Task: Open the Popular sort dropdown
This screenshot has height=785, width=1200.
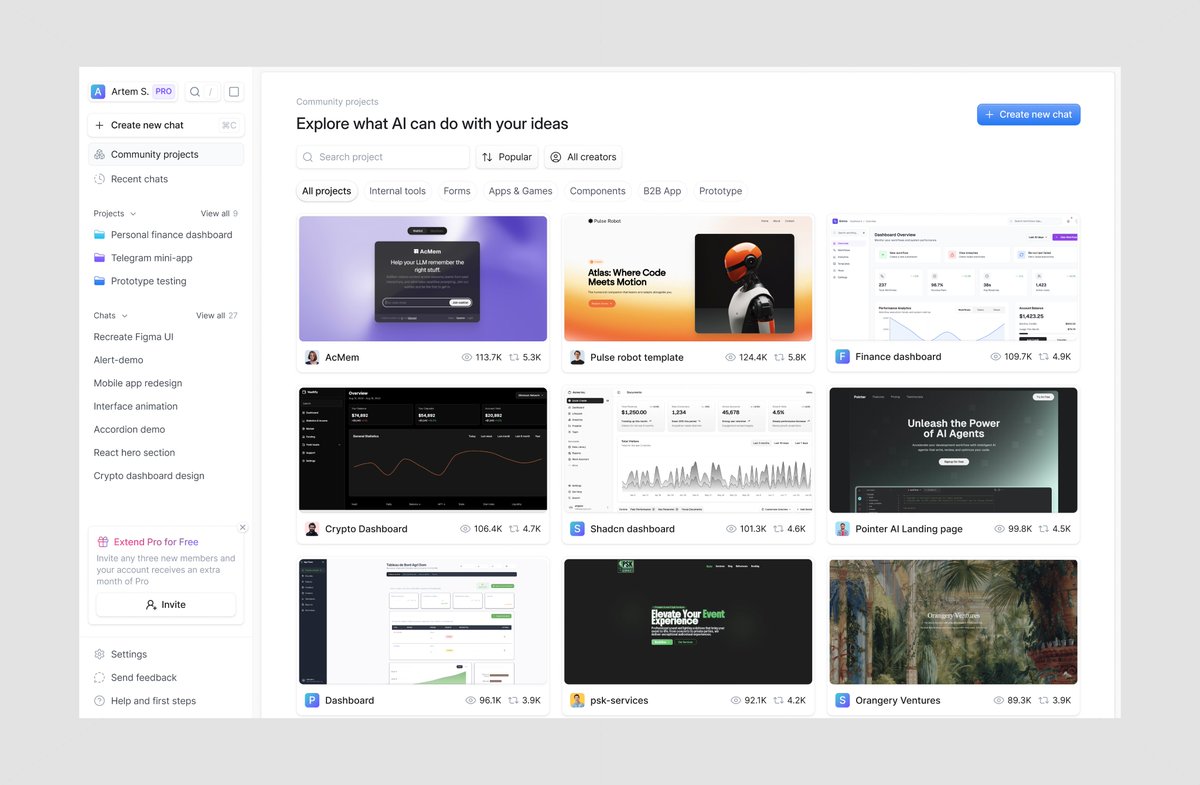Action: click(507, 157)
